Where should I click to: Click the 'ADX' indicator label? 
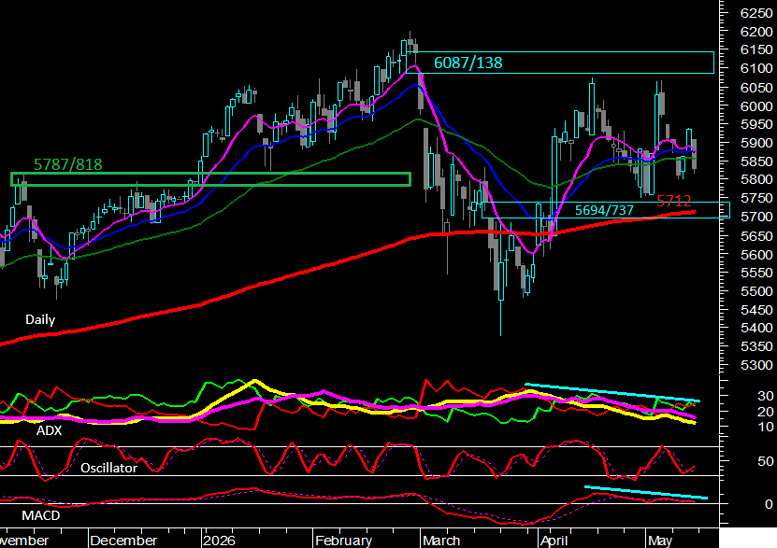pyautogui.click(x=49, y=431)
